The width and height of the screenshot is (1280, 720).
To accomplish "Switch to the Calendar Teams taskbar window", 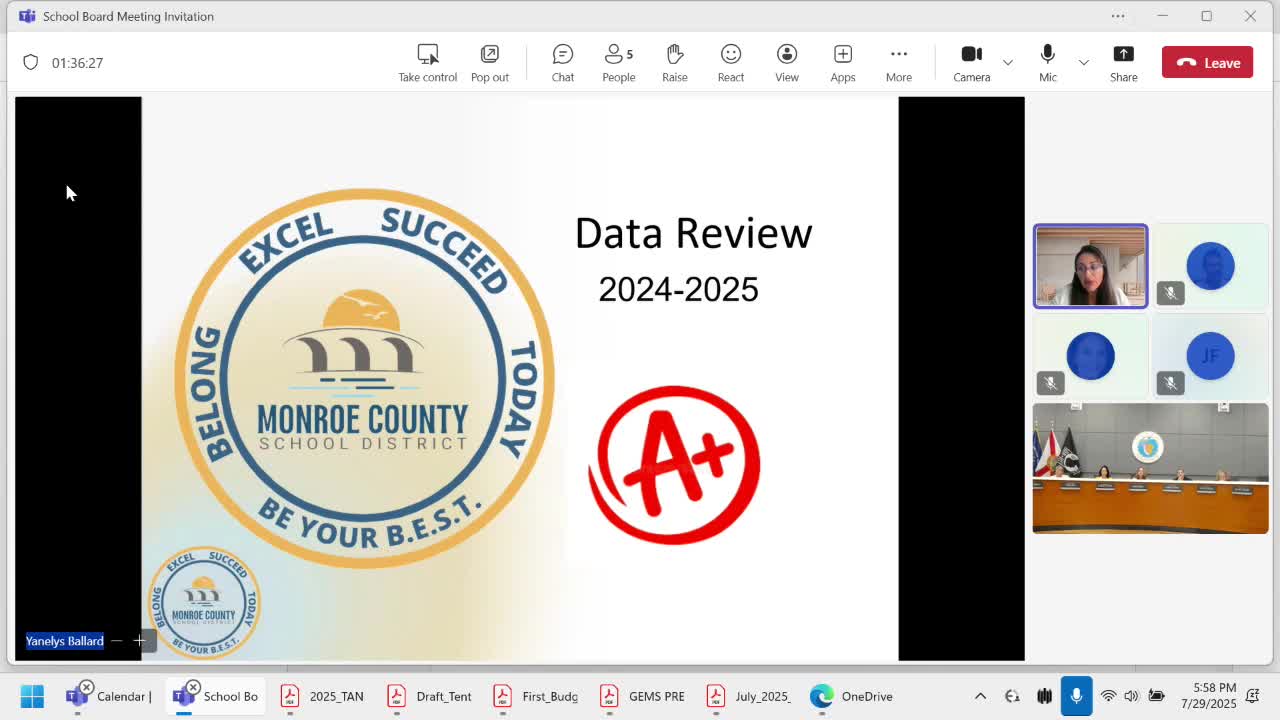I will point(108,696).
